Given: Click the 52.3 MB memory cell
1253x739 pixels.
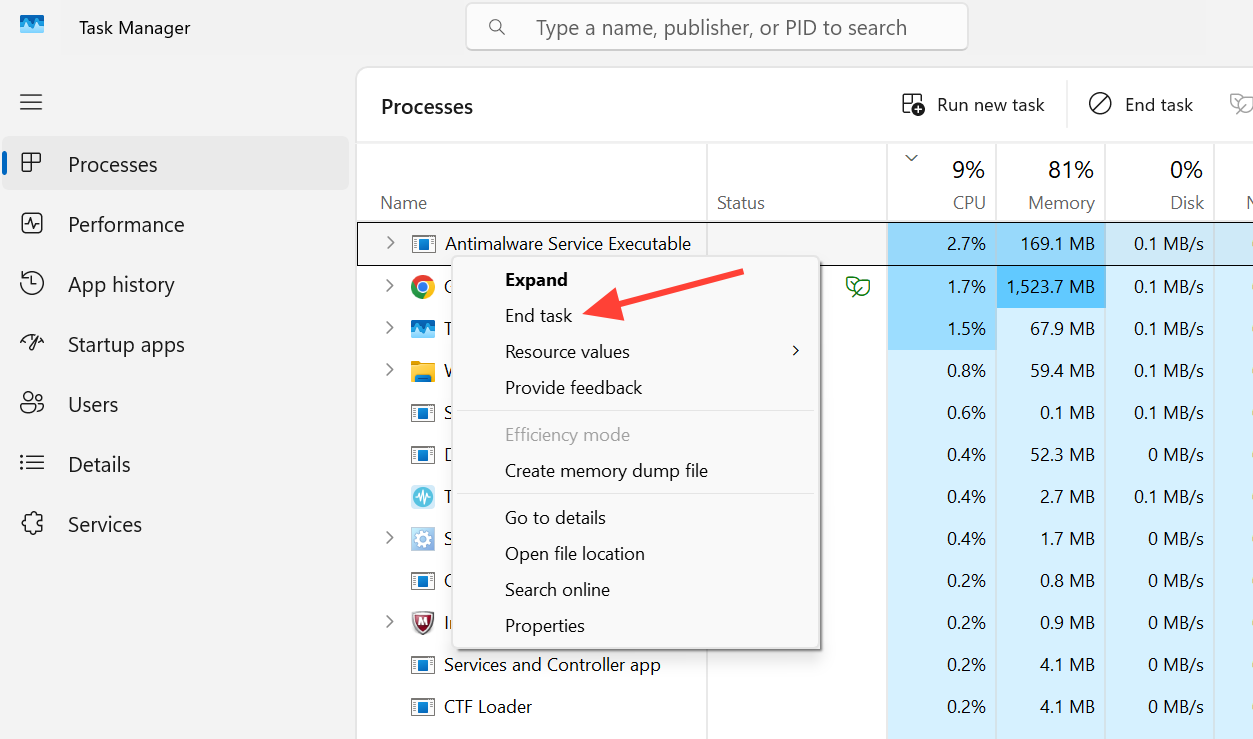Looking at the screenshot, I should pos(1051,455).
